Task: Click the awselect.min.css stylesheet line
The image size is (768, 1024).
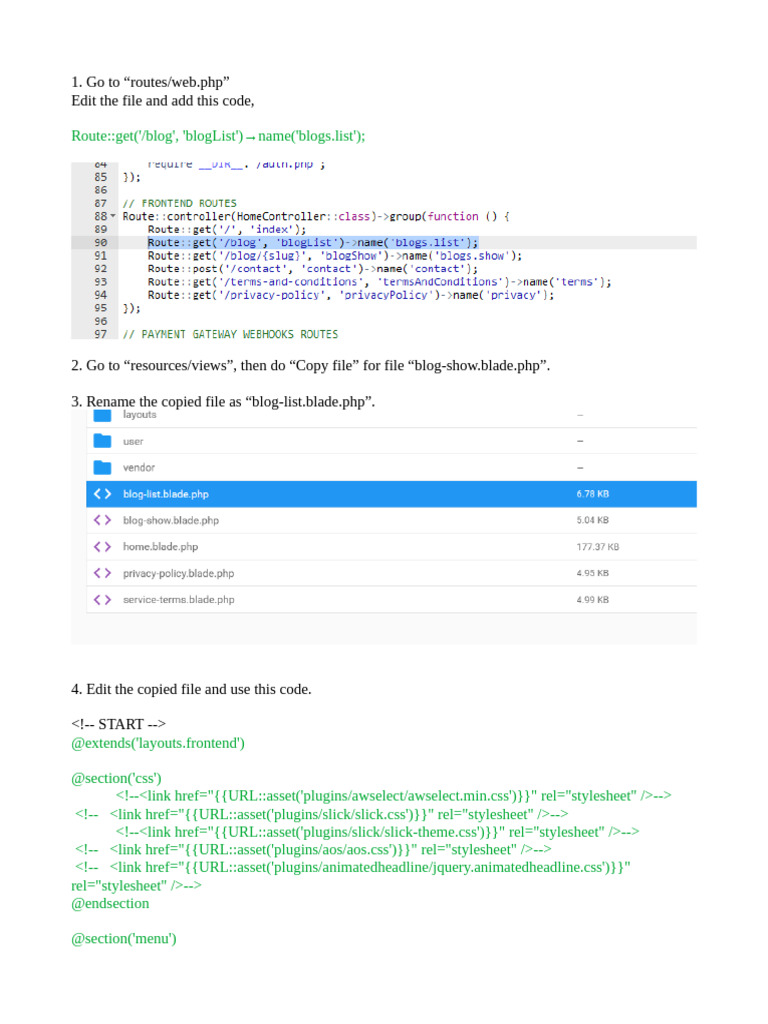Action: coord(393,795)
